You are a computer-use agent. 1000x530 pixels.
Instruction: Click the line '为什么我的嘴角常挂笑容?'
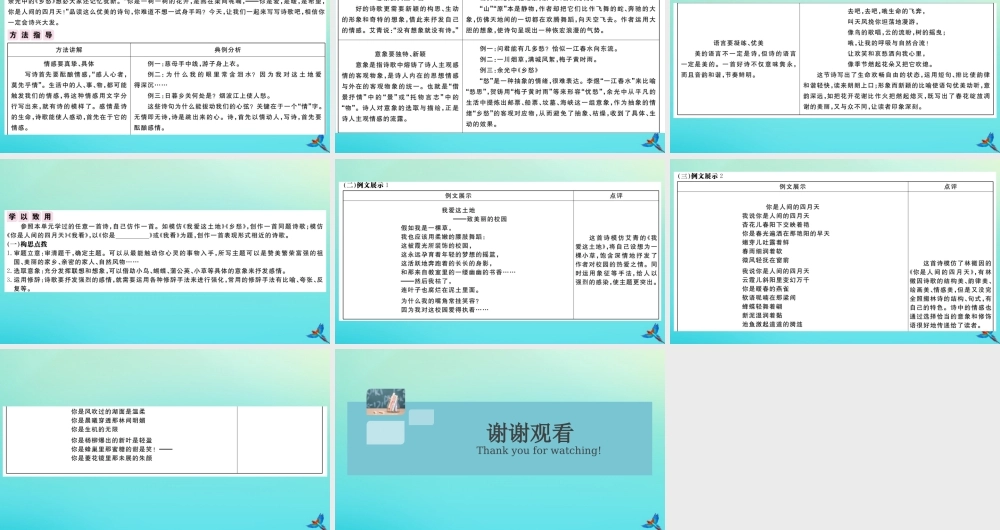(440, 300)
